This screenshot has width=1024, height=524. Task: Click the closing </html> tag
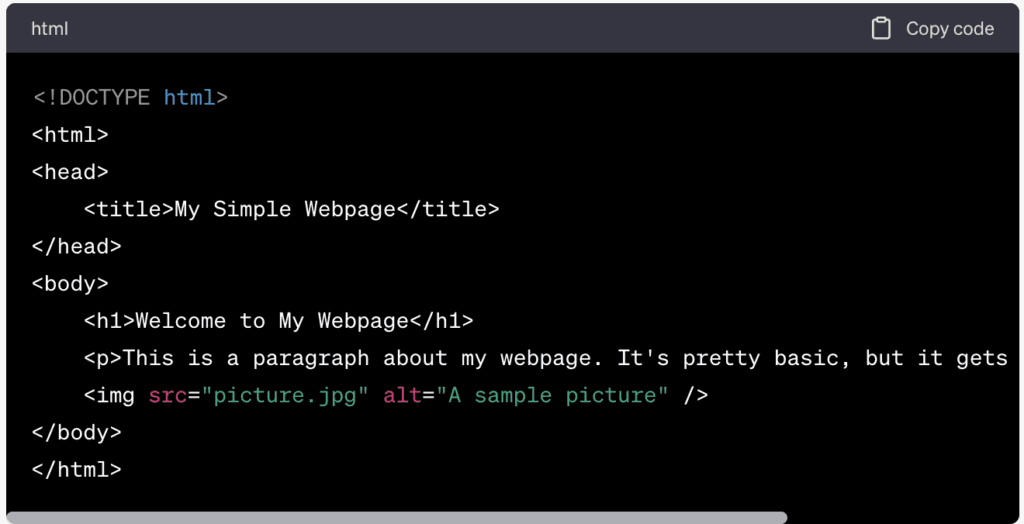77,470
